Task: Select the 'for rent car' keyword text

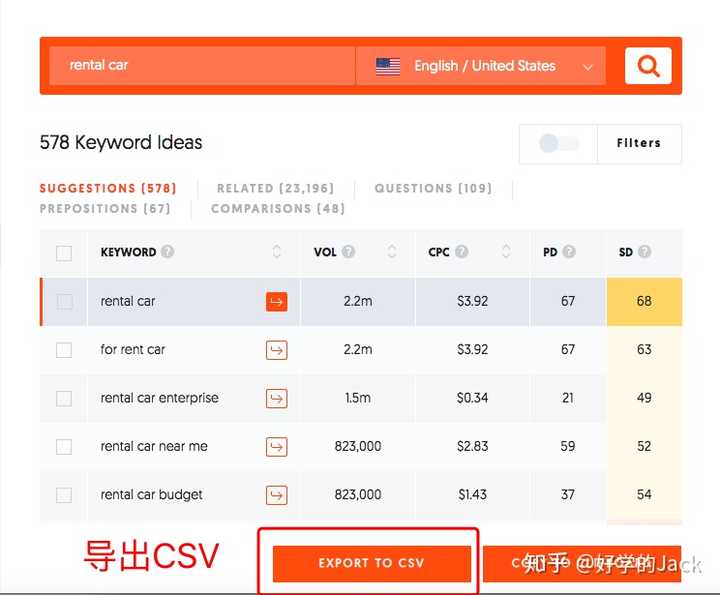Action: 133,350
